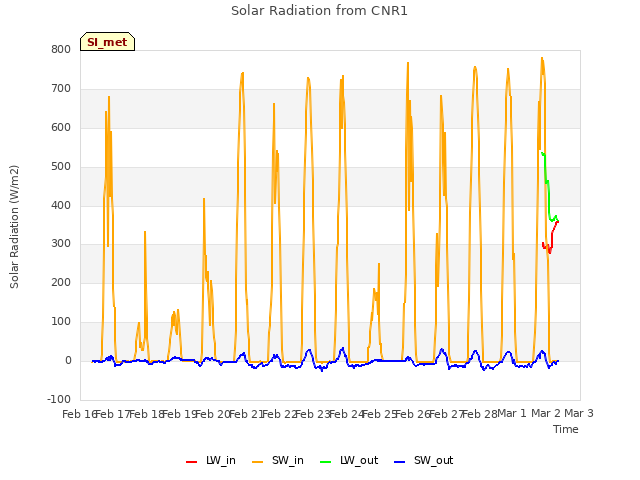Click the '400' y-axis tick label
This screenshot has height=480, width=640.
tap(61, 205)
